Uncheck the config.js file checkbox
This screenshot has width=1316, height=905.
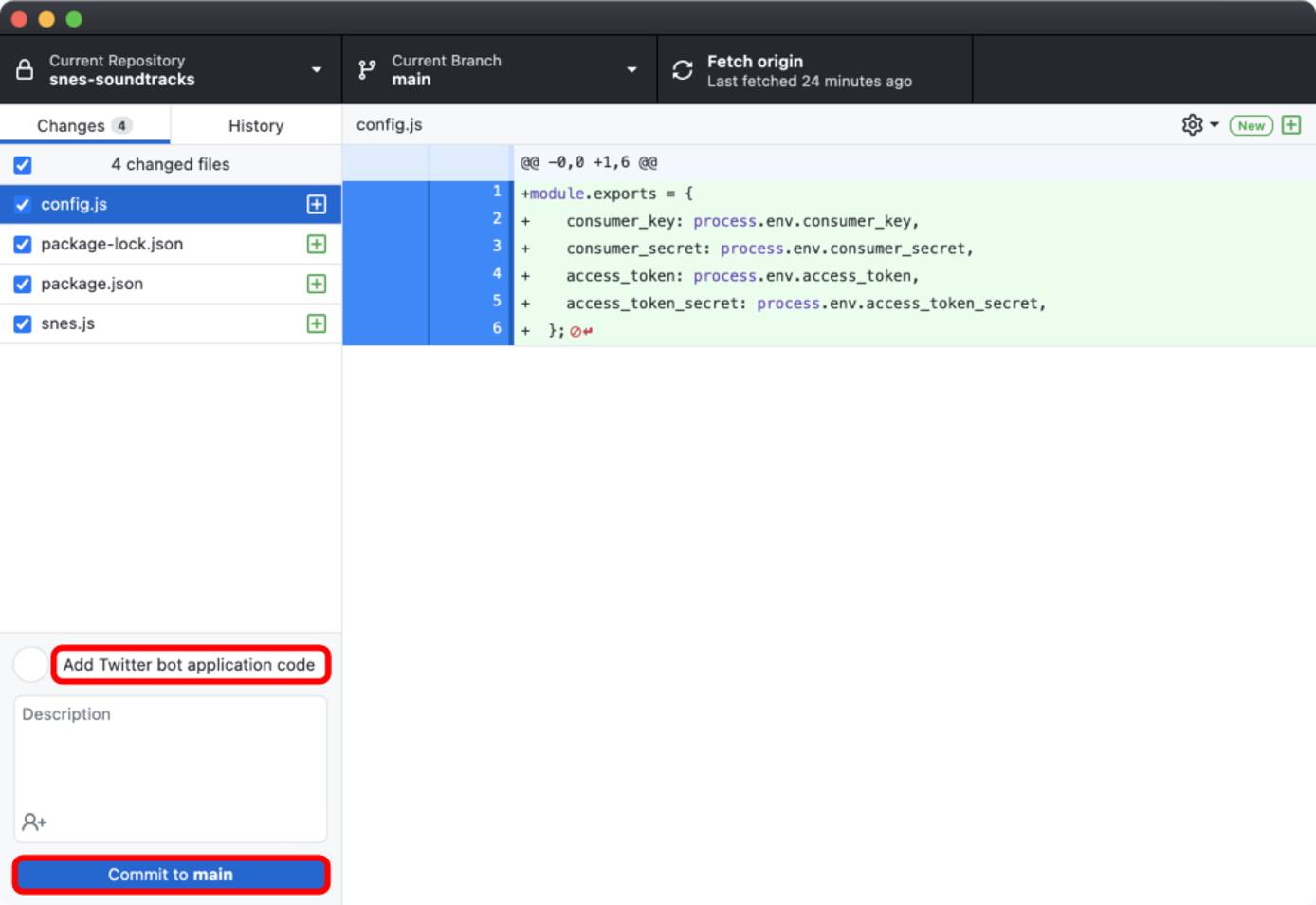pos(22,203)
